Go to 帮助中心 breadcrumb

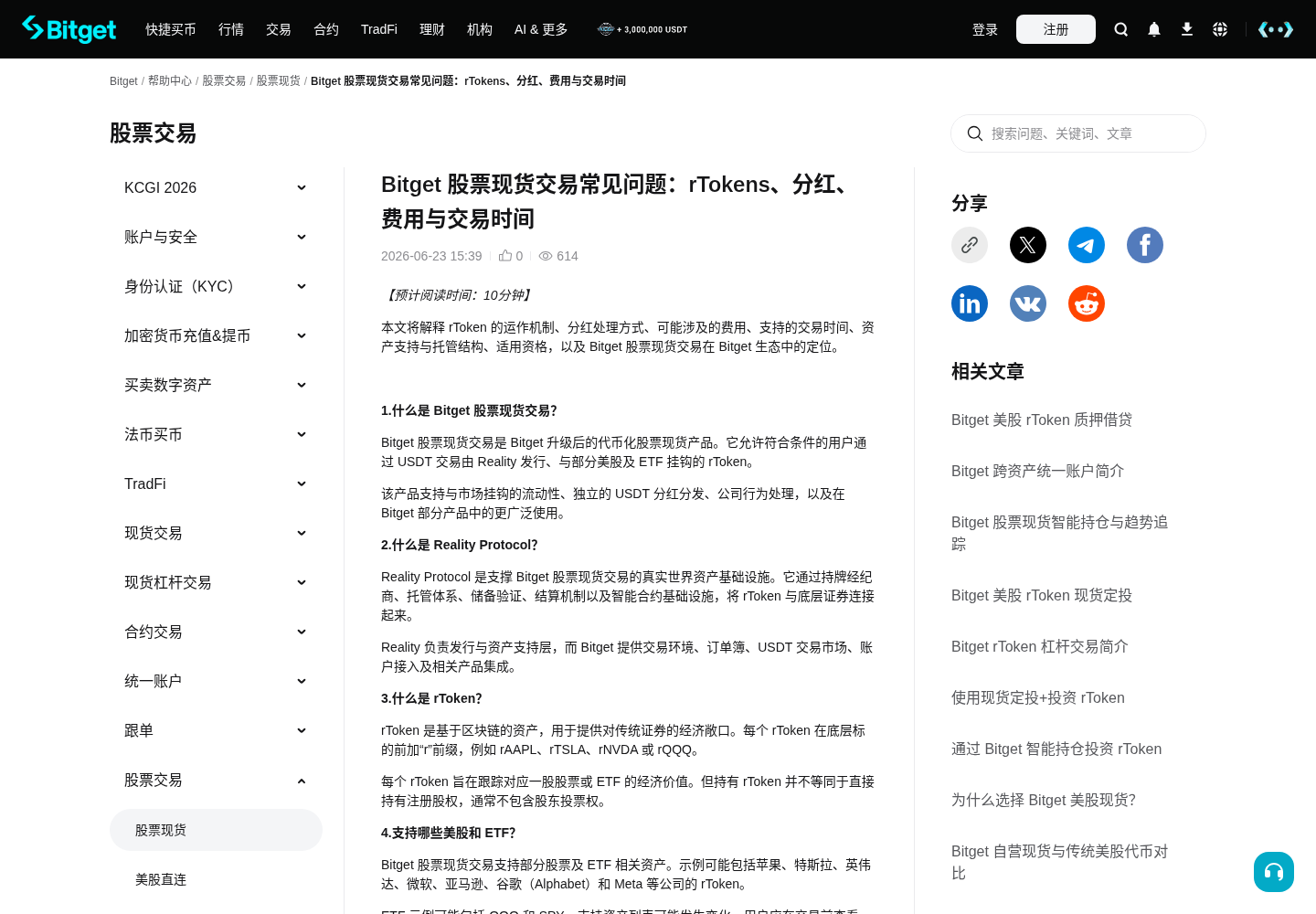[x=170, y=81]
